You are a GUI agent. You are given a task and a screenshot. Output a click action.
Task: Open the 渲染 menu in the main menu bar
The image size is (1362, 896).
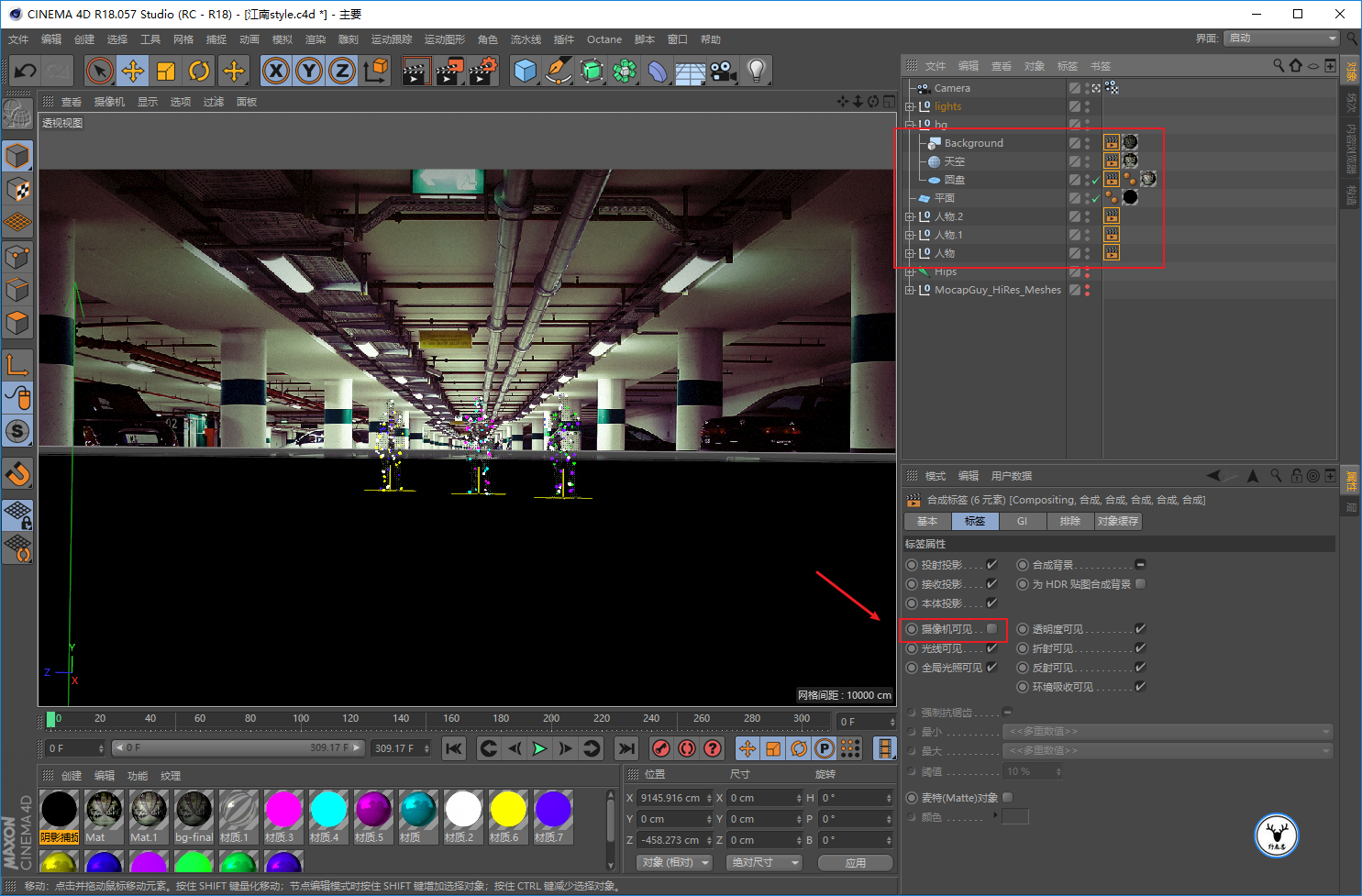coord(316,39)
